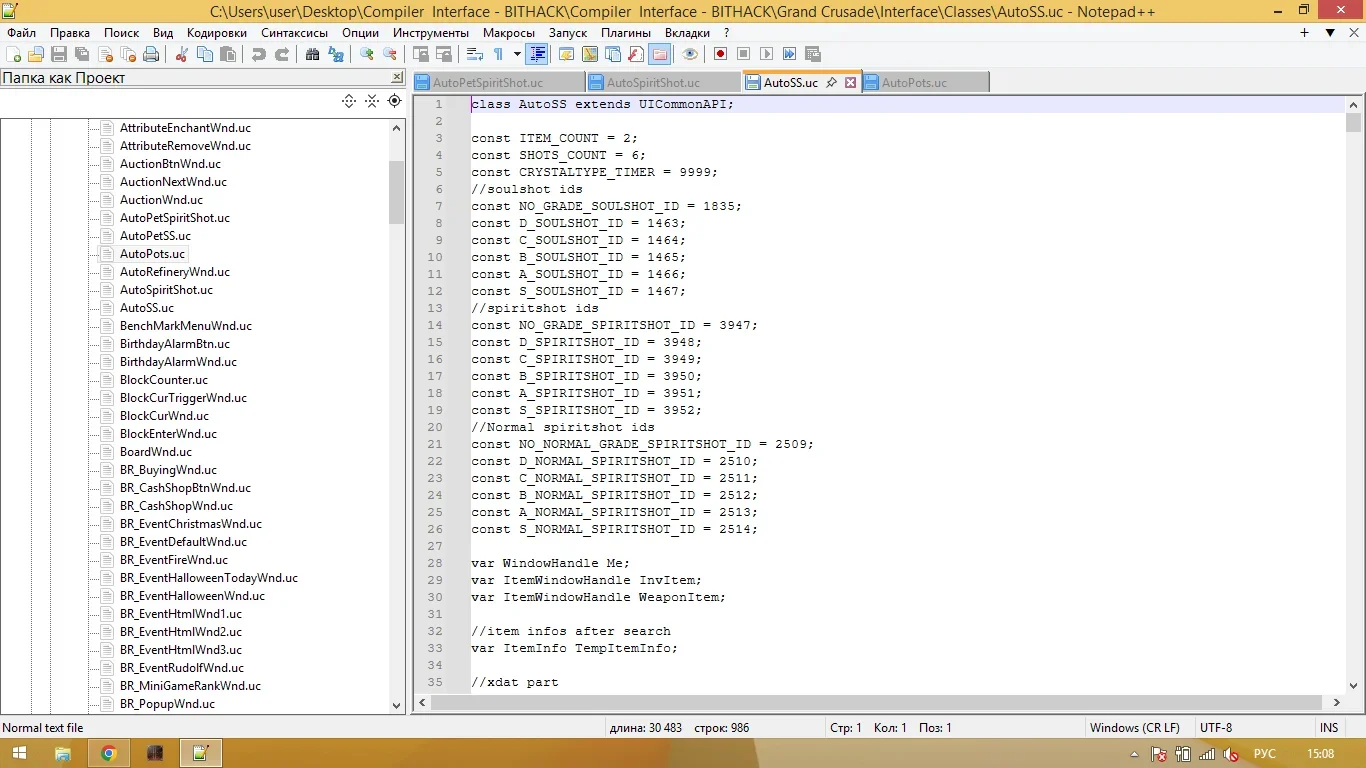Open the tab list dropdown arrow
The width and height of the screenshot is (1366, 768).
[1330, 33]
